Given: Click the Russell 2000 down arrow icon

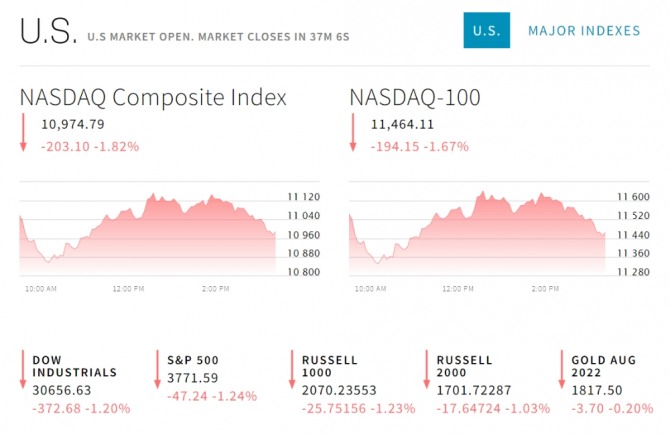Looking at the screenshot, I should 427,370.
